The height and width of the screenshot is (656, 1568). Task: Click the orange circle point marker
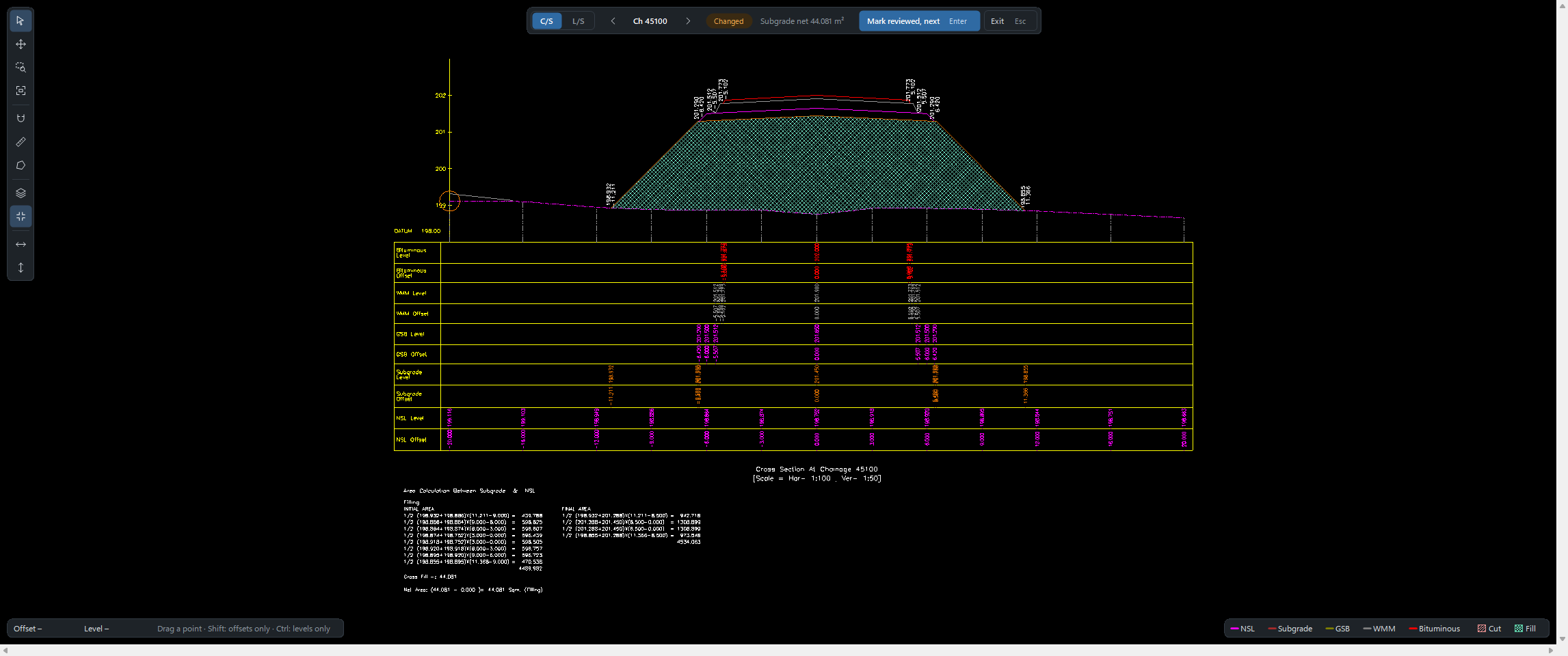click(449, 201)
